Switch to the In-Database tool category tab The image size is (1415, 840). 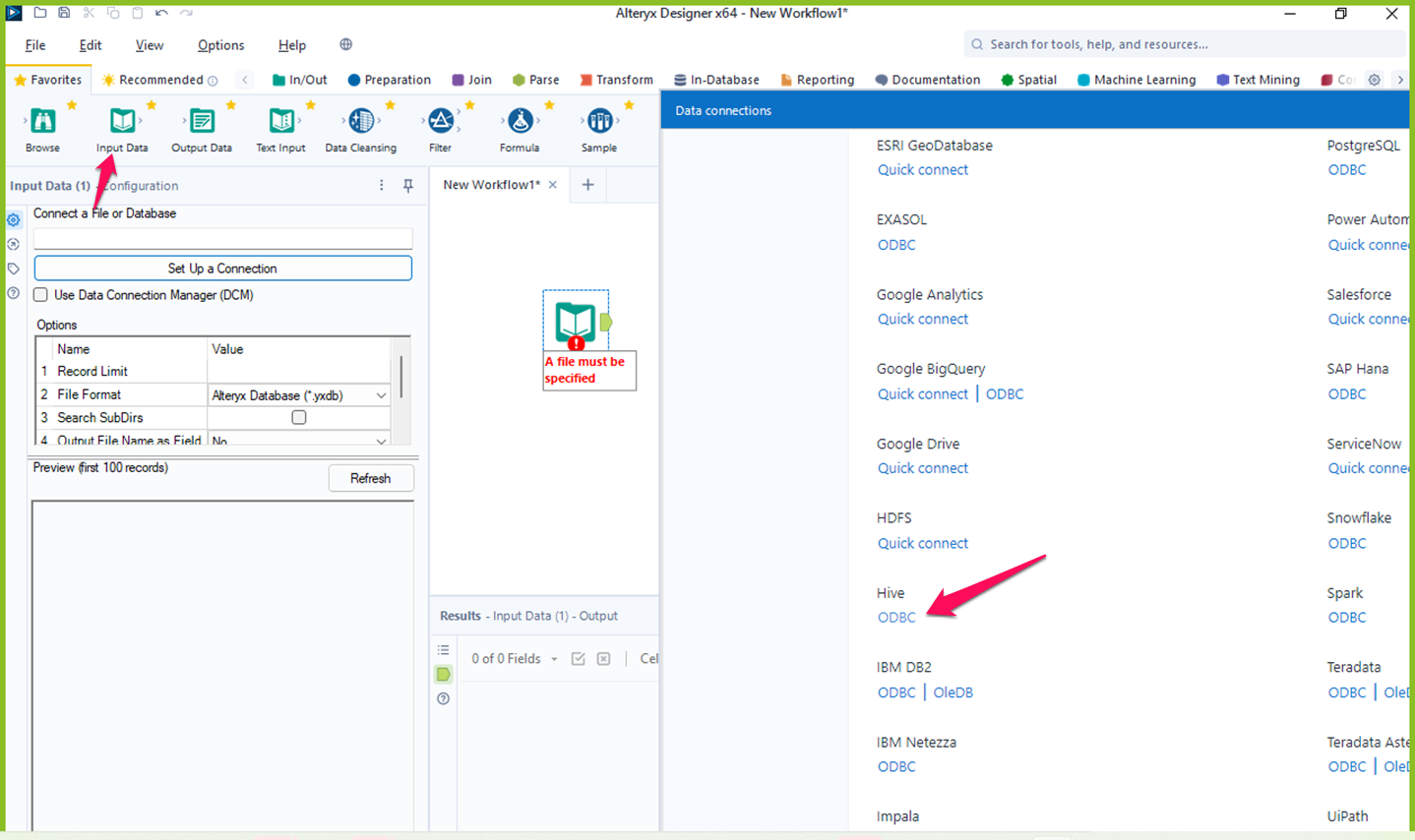tap(715, 80)
